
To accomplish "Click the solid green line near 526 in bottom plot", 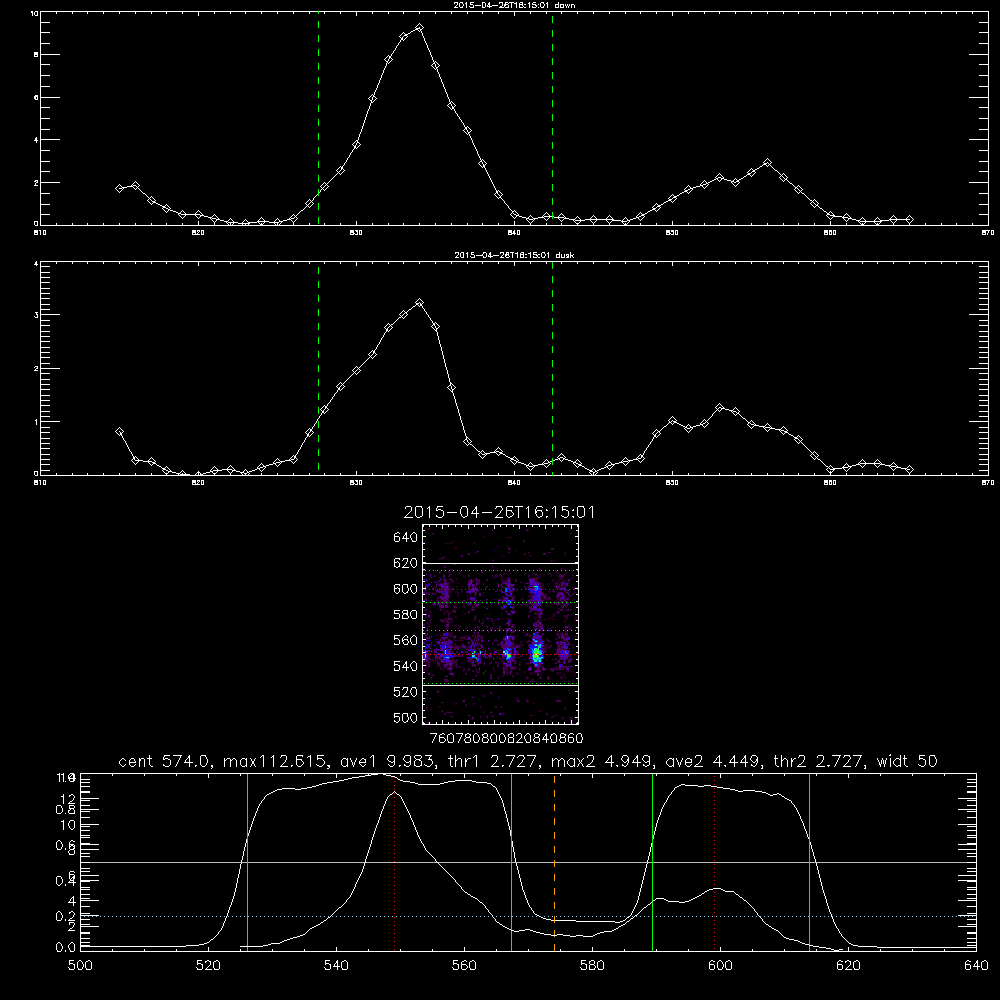I will (247, 862).
